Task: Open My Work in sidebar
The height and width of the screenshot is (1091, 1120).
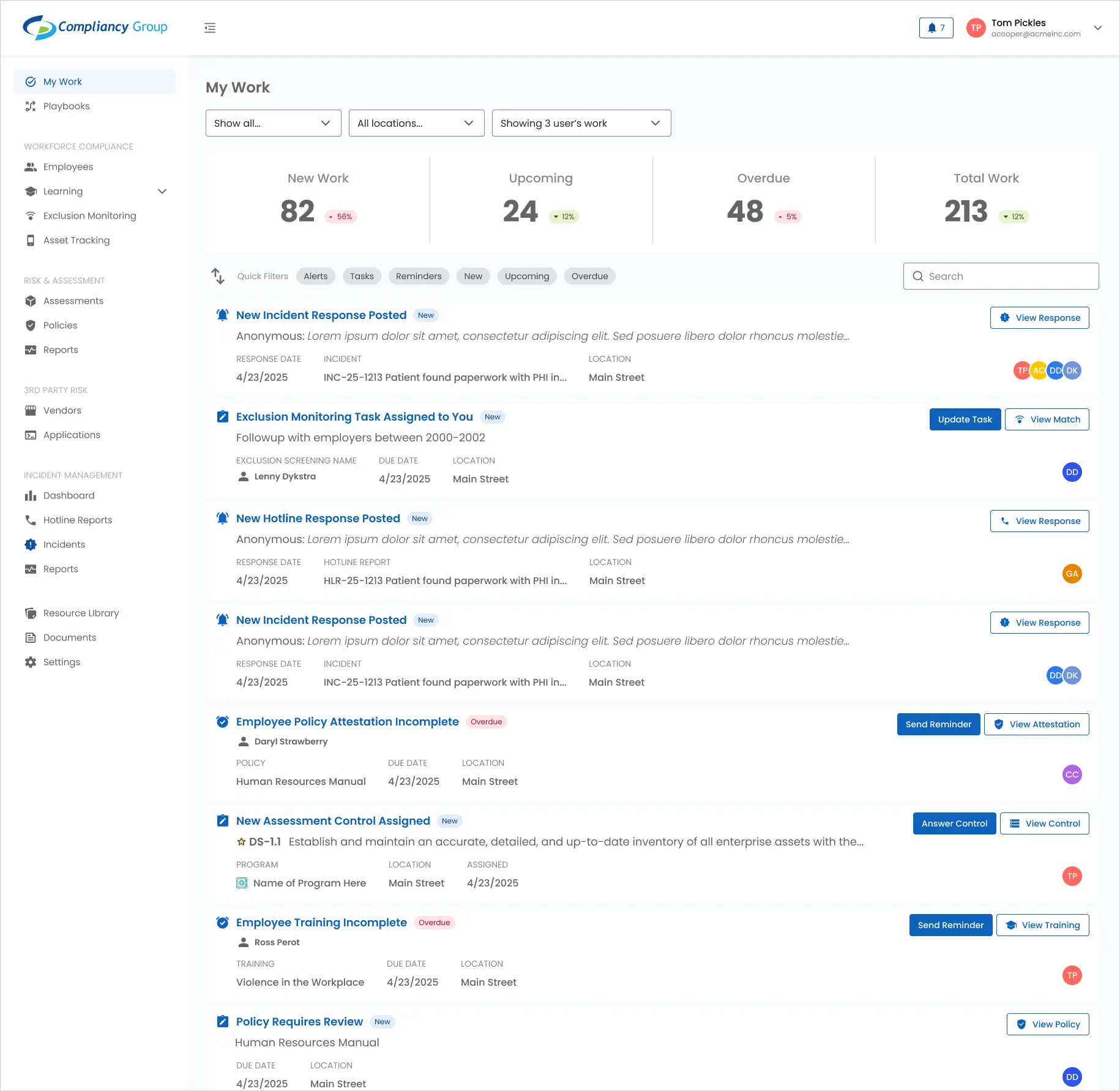Action: click(95, 81)
